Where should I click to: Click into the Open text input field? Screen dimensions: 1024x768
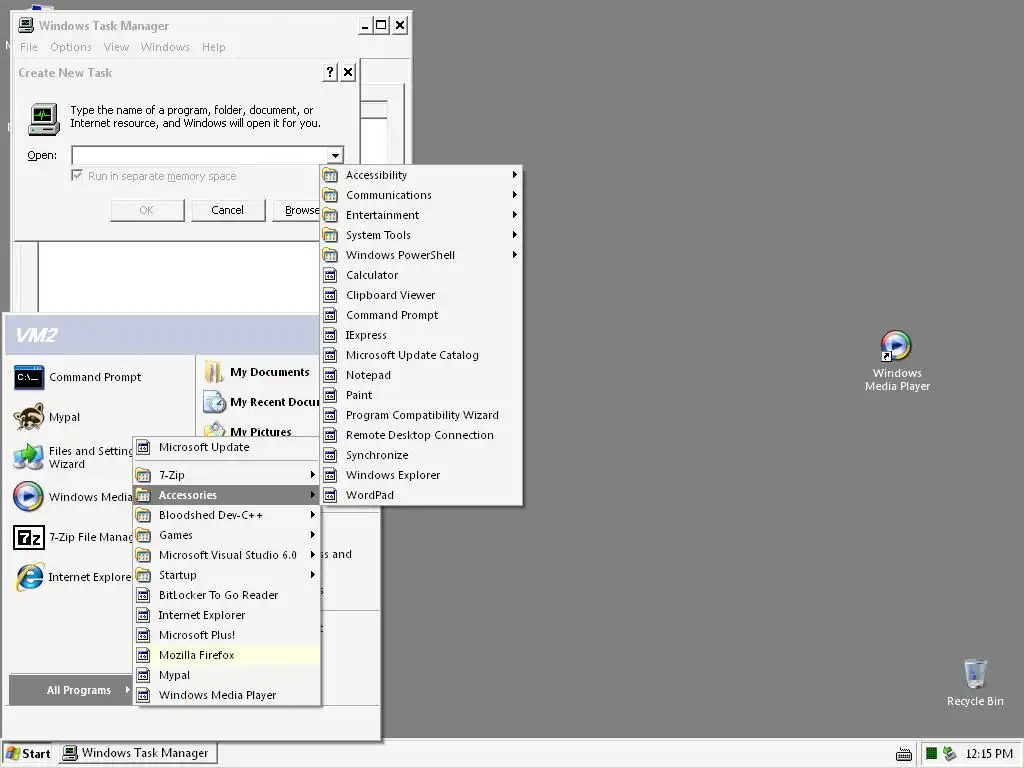(200, 155)
